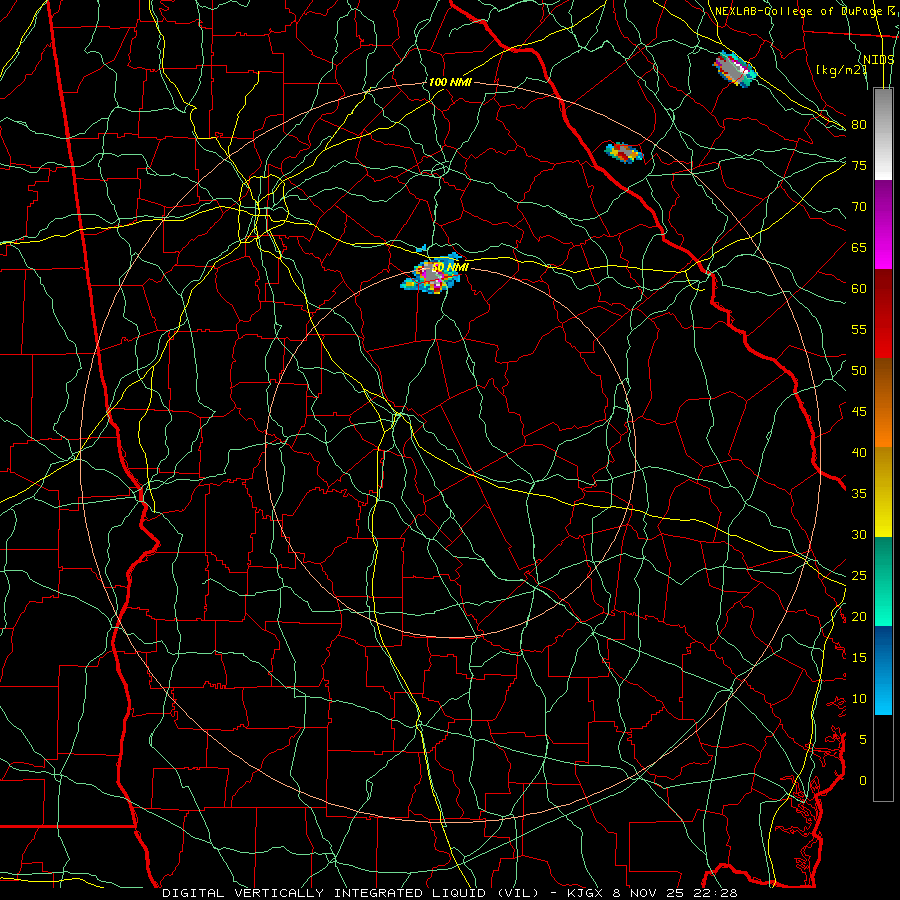Screen dimensions: 900x900
Task: Click the small red-yellow storm cell on the 100 NMI ring
Action: [624, 152]
